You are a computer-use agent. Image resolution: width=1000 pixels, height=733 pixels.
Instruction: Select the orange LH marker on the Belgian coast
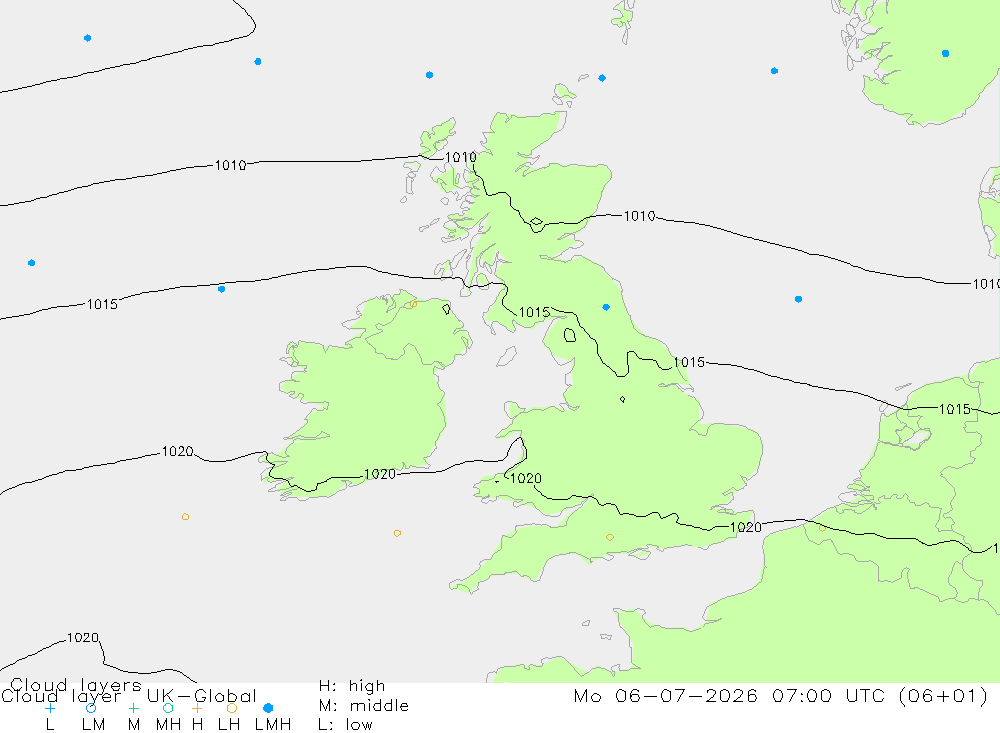822,528
